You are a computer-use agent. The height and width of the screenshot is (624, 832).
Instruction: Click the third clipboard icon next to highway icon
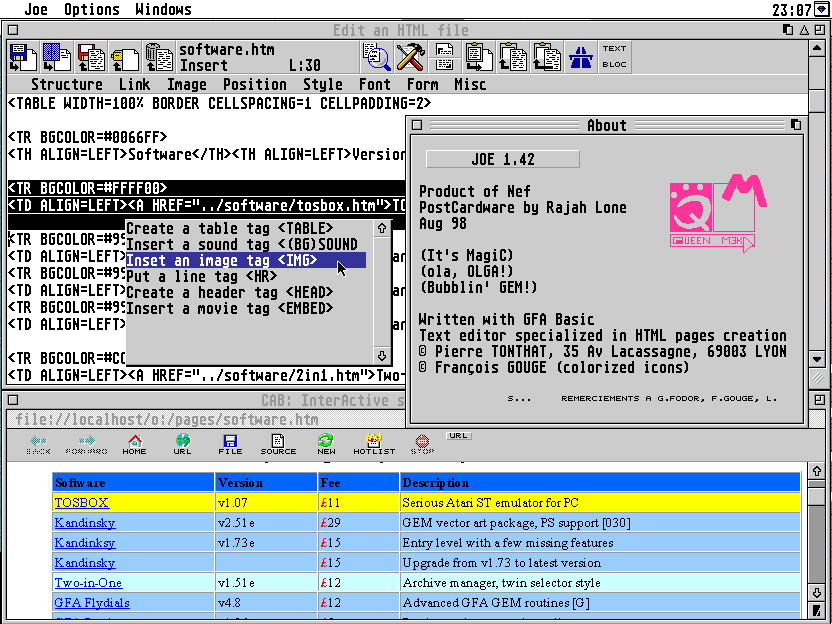coord(547,57)
